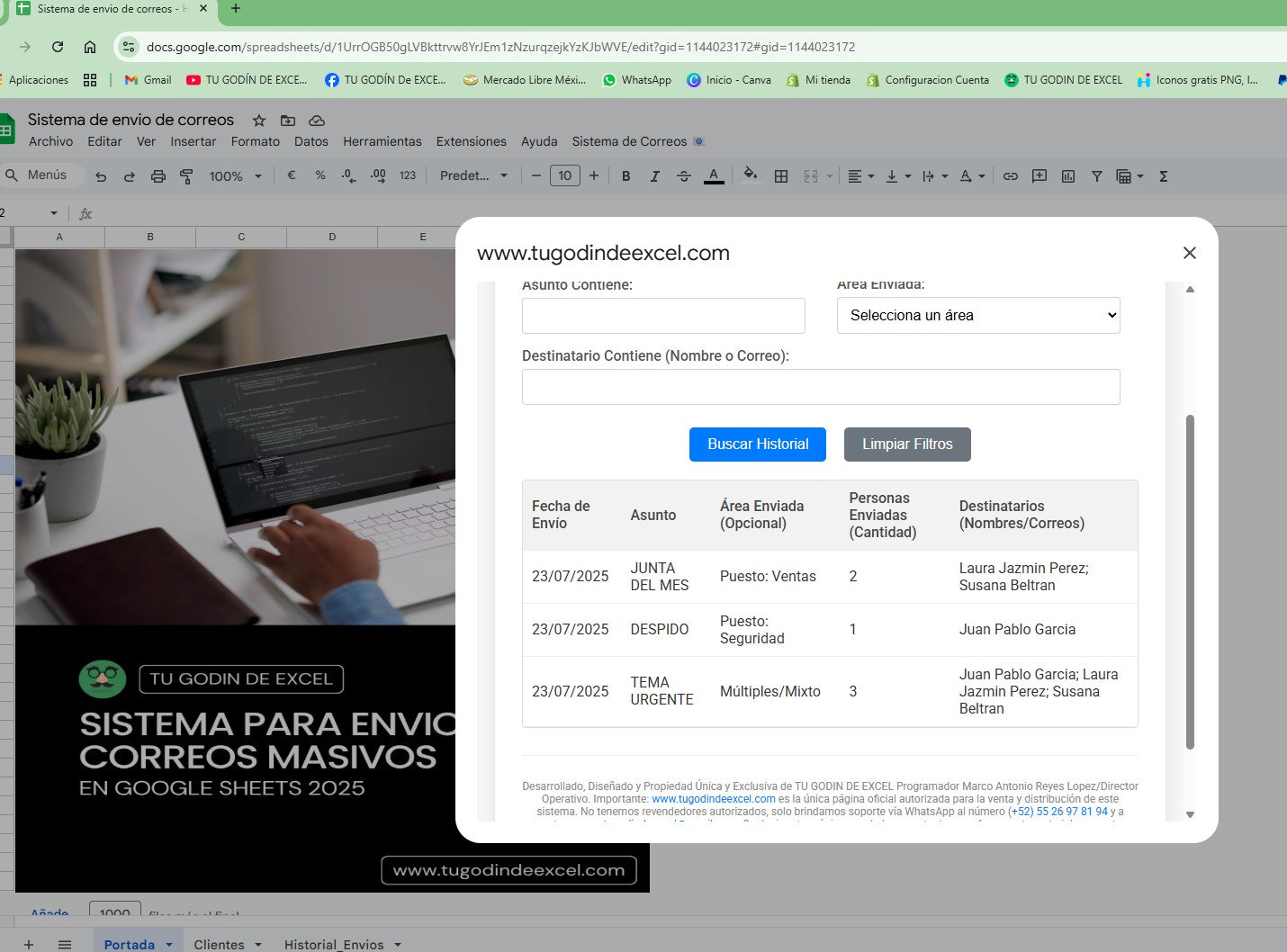The height and width of the screenshot is (952, 1287).
Task: Search menus in the Menús box
Action: tap(41, 175)
